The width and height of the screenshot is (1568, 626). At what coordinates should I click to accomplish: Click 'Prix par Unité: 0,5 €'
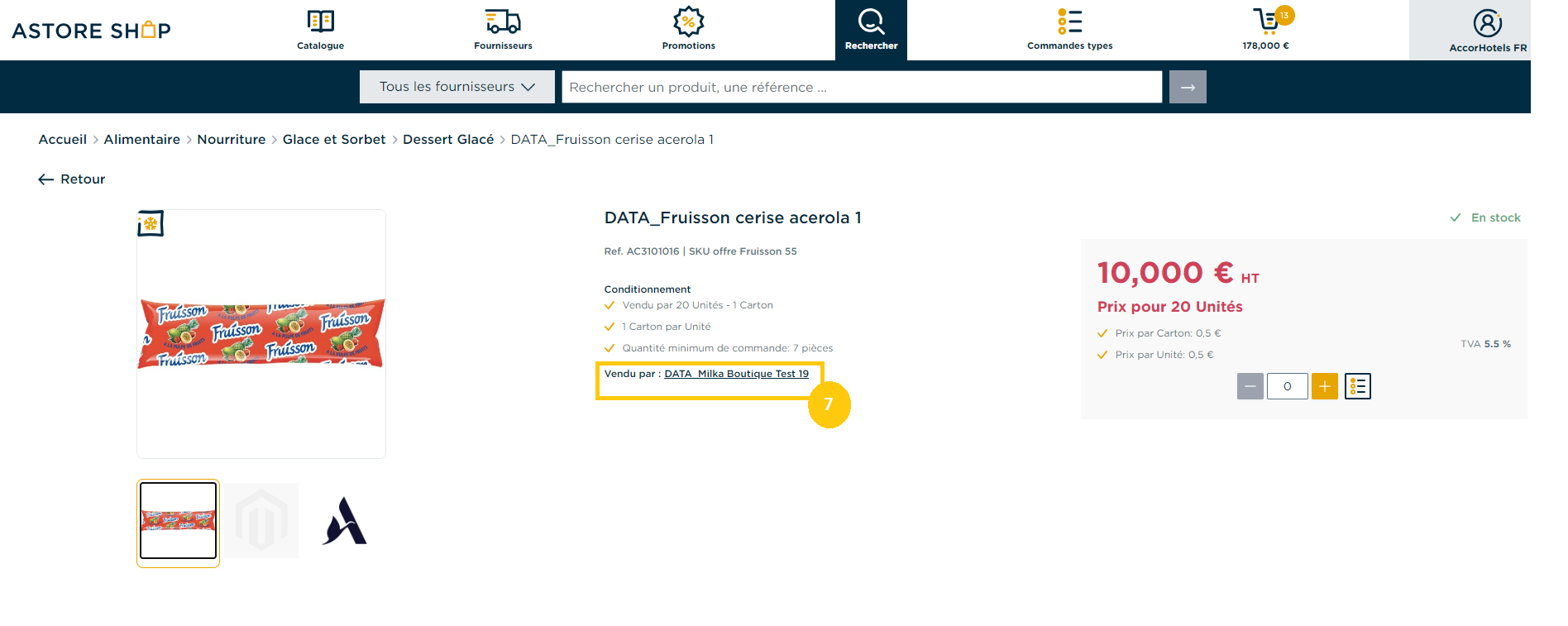[1164, 355]
